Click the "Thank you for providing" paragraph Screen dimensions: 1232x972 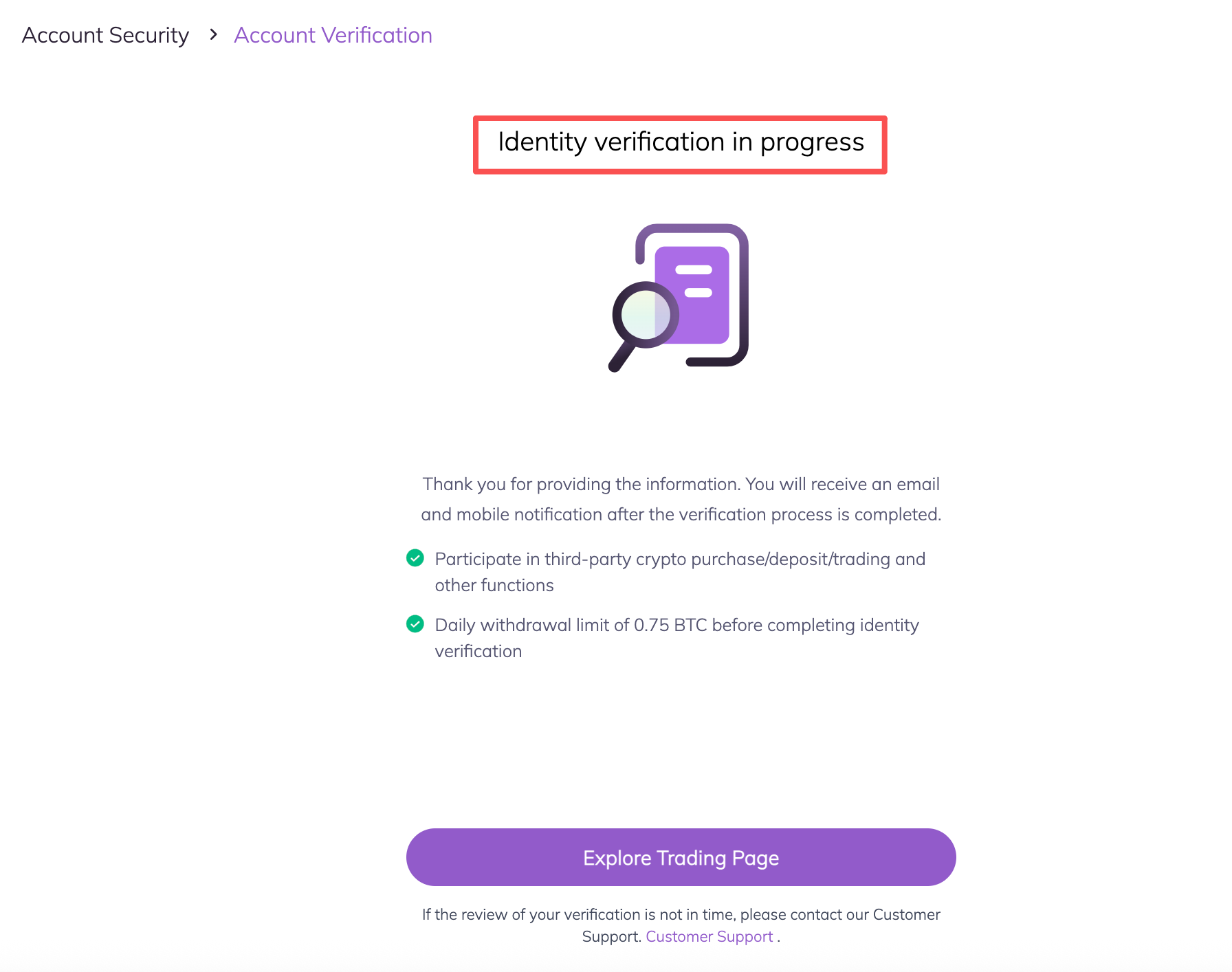coord(681,485)
